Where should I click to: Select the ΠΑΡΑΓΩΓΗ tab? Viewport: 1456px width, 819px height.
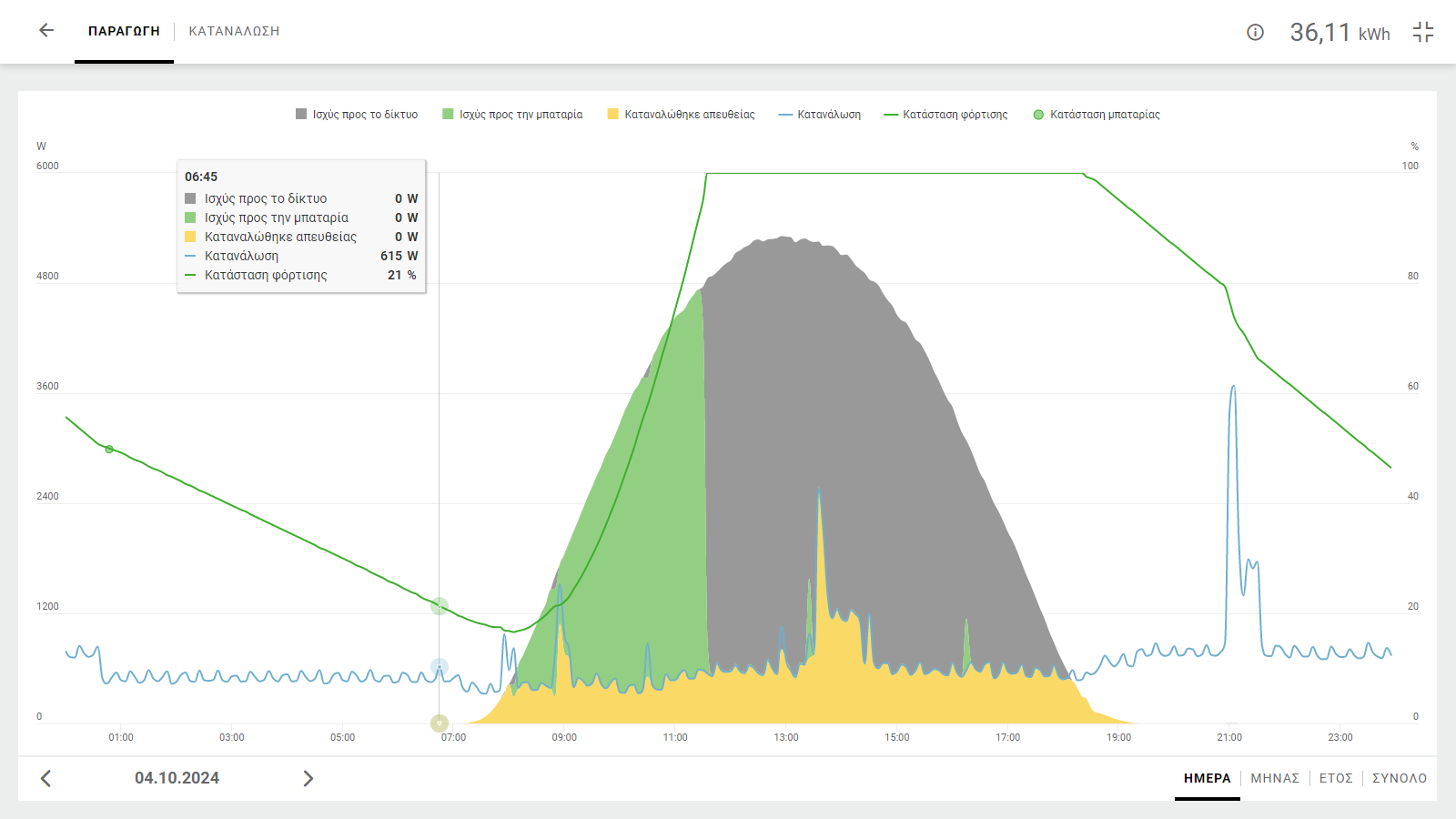pyautogui.click(x=124, y=31)
